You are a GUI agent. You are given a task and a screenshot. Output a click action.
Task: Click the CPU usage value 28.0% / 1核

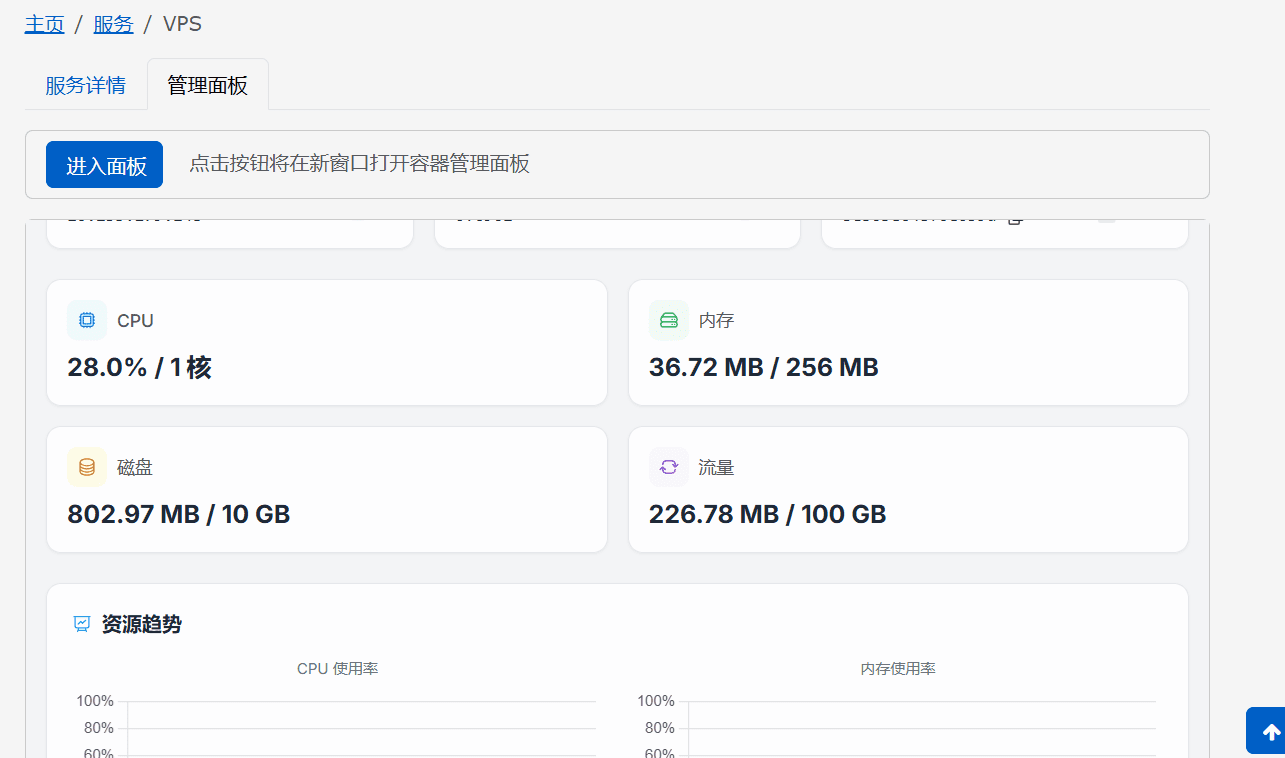(x=139, y=368)
